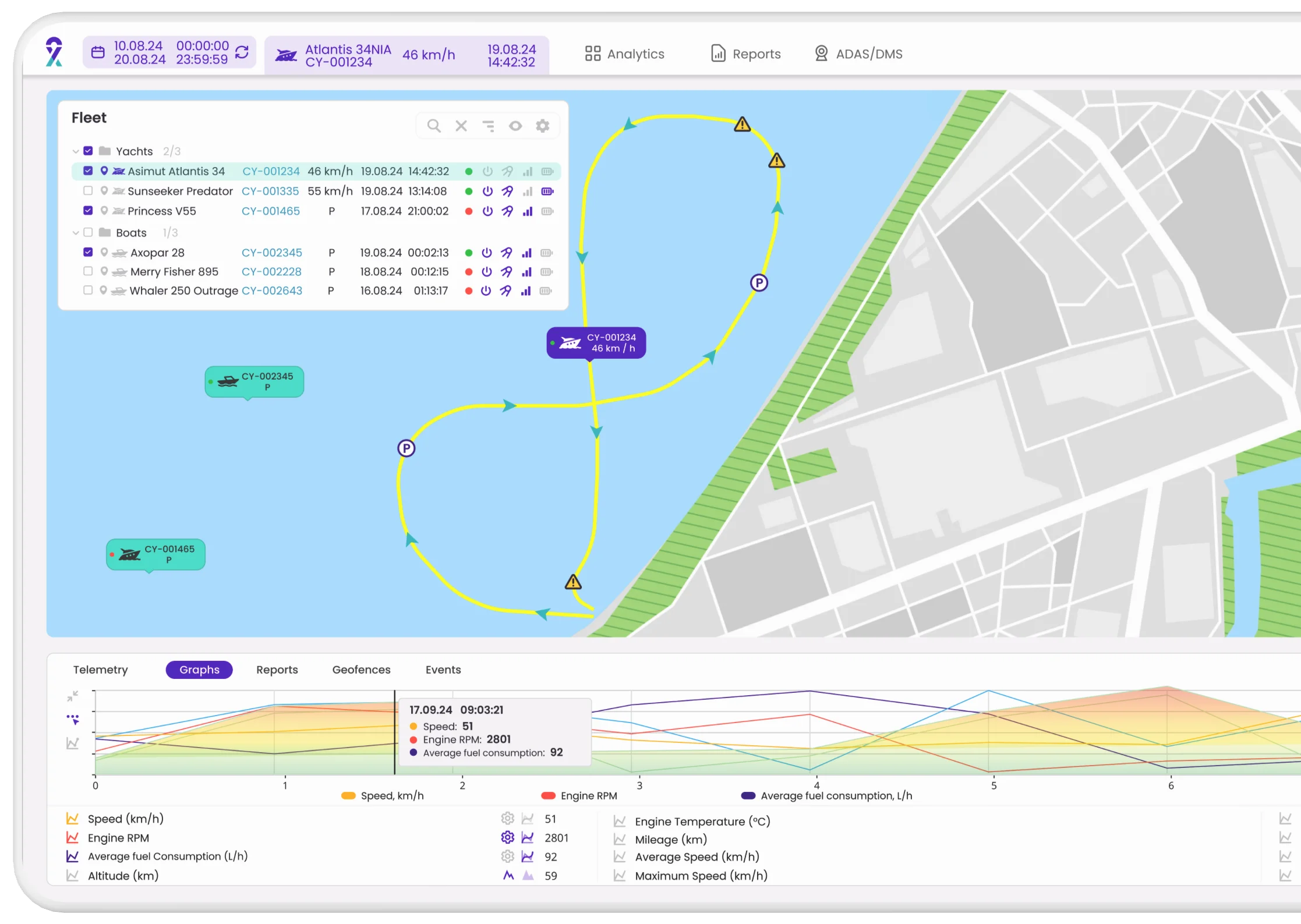Open ADAS/DMS in top navigation
The height and width of the screenshot is (924, 1301).
(x=858, y=54)
